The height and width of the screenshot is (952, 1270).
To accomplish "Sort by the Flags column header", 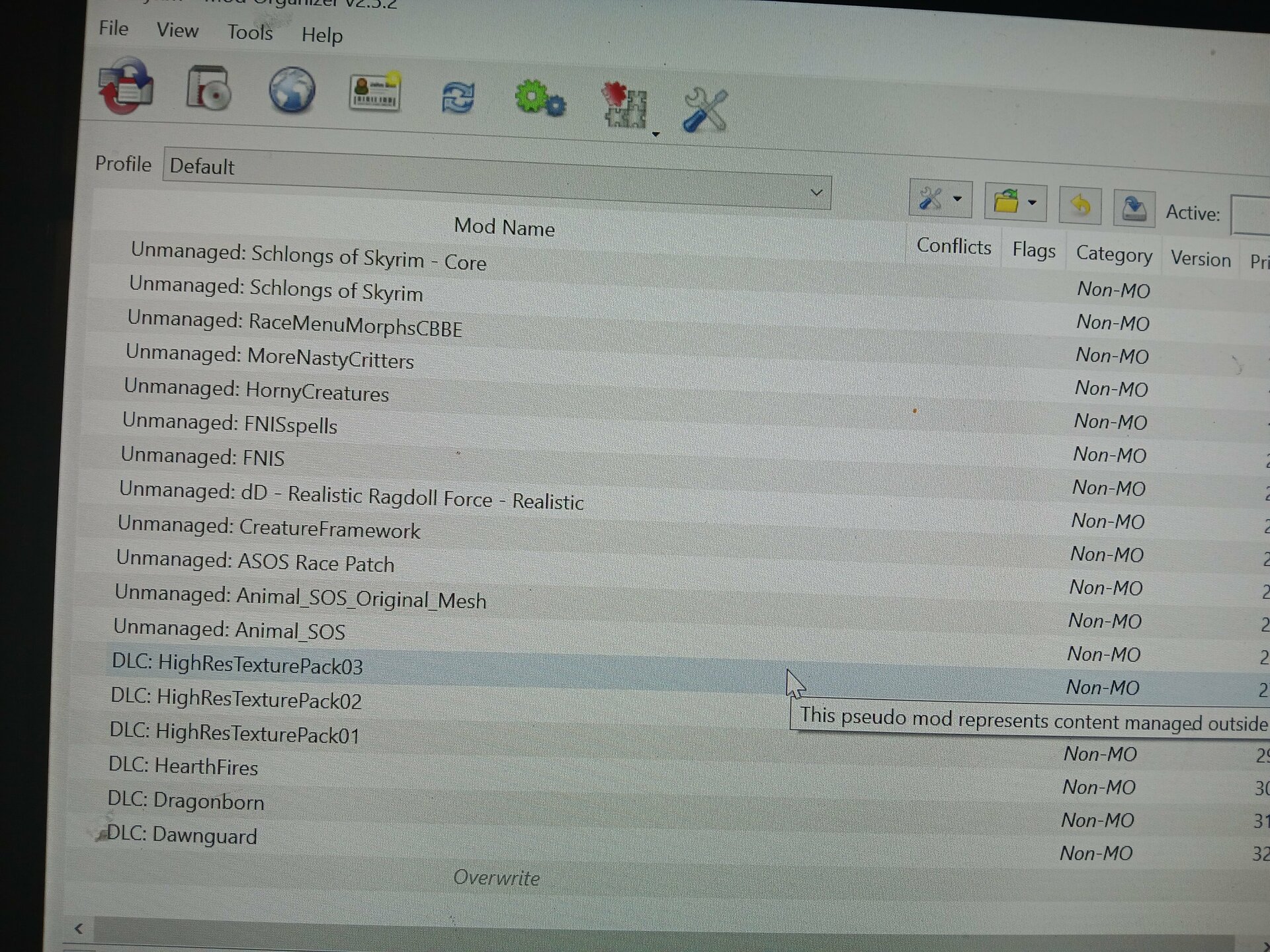I will click(1034, 251).
